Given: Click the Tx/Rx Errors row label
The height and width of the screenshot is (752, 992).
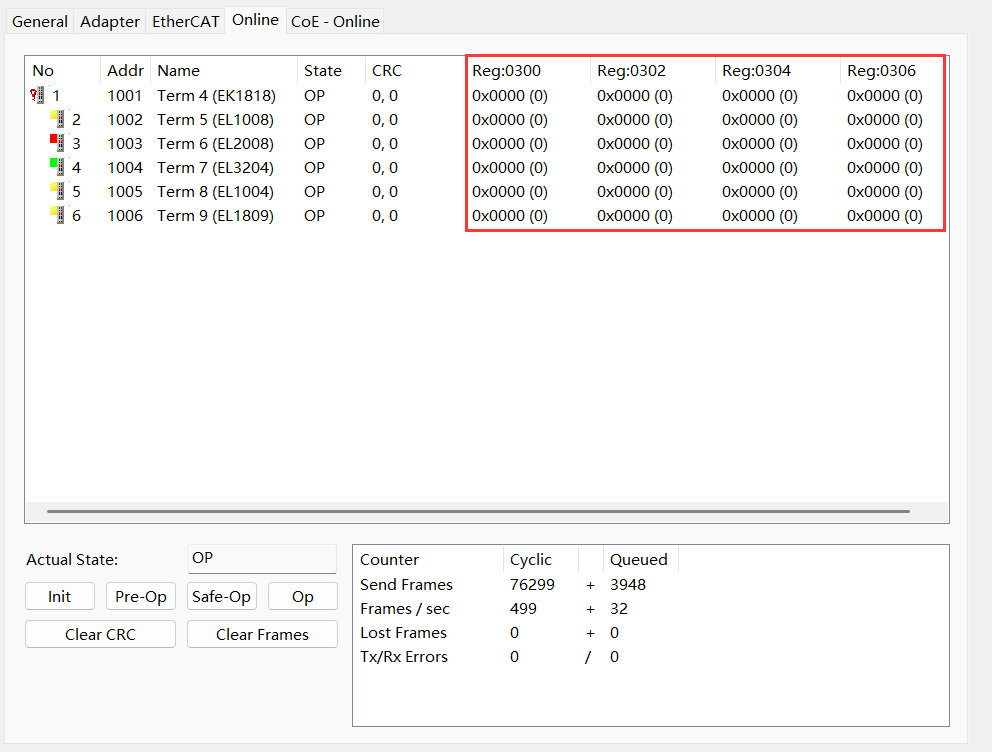Looking at the screenshot, I should tap(404, 656).
